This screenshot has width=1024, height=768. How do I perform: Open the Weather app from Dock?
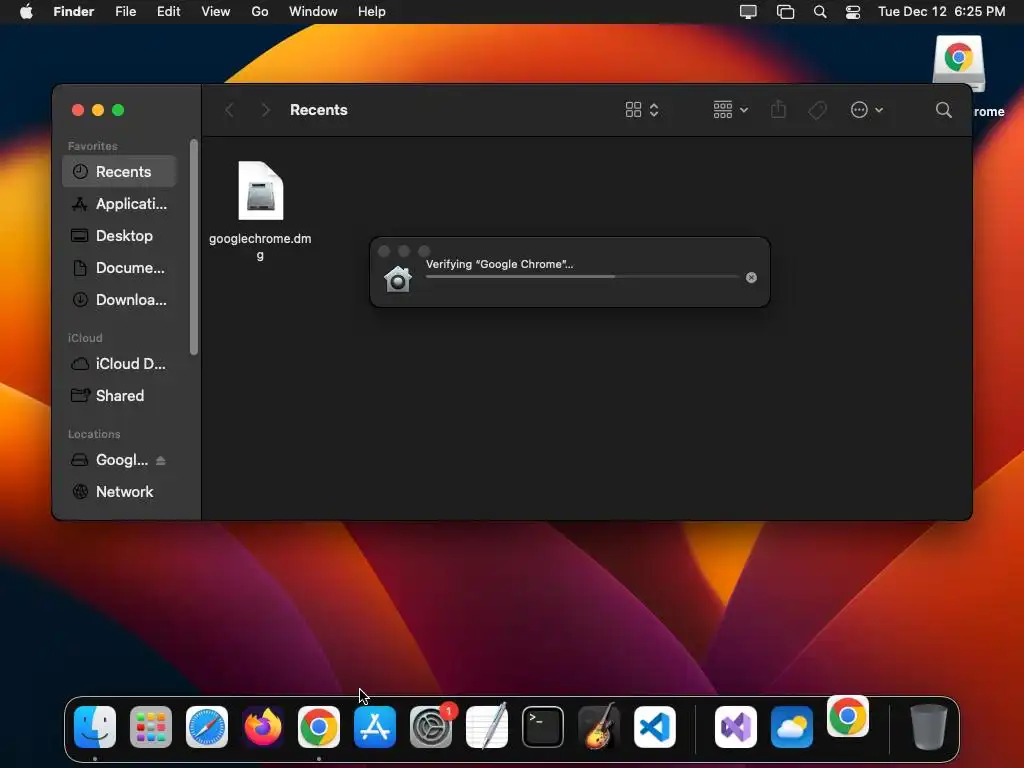[792, 727]
